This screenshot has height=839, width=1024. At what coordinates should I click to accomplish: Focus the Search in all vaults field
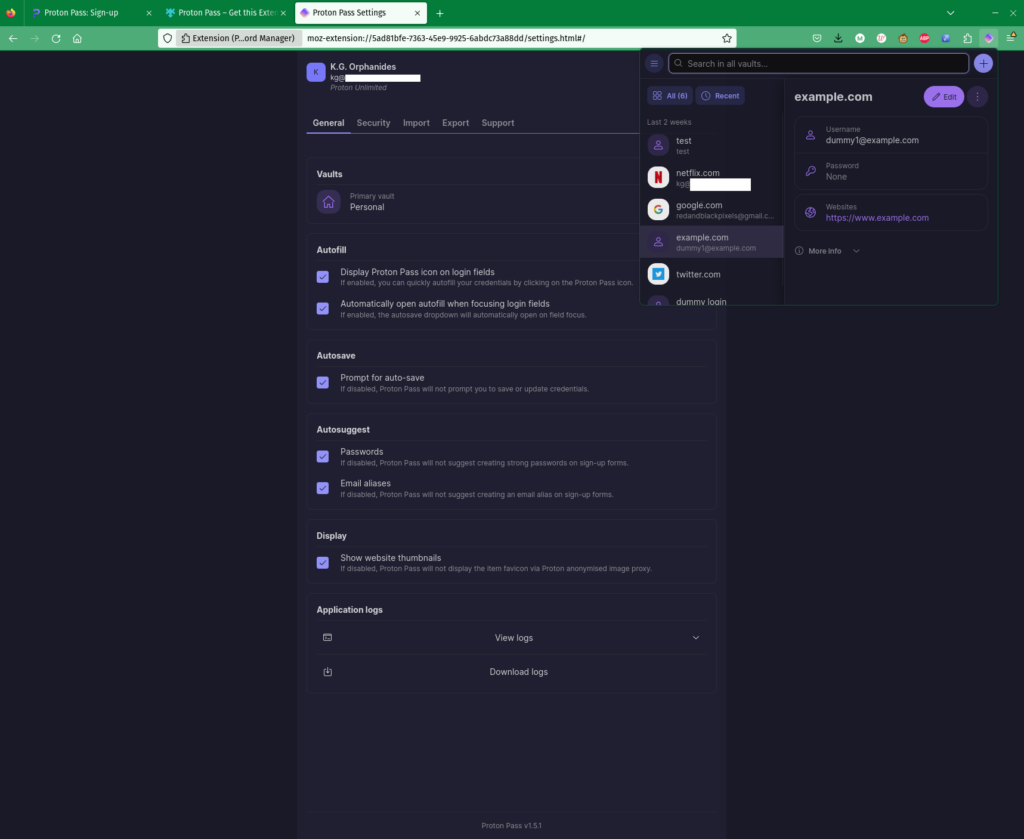[x=818, y=63]
